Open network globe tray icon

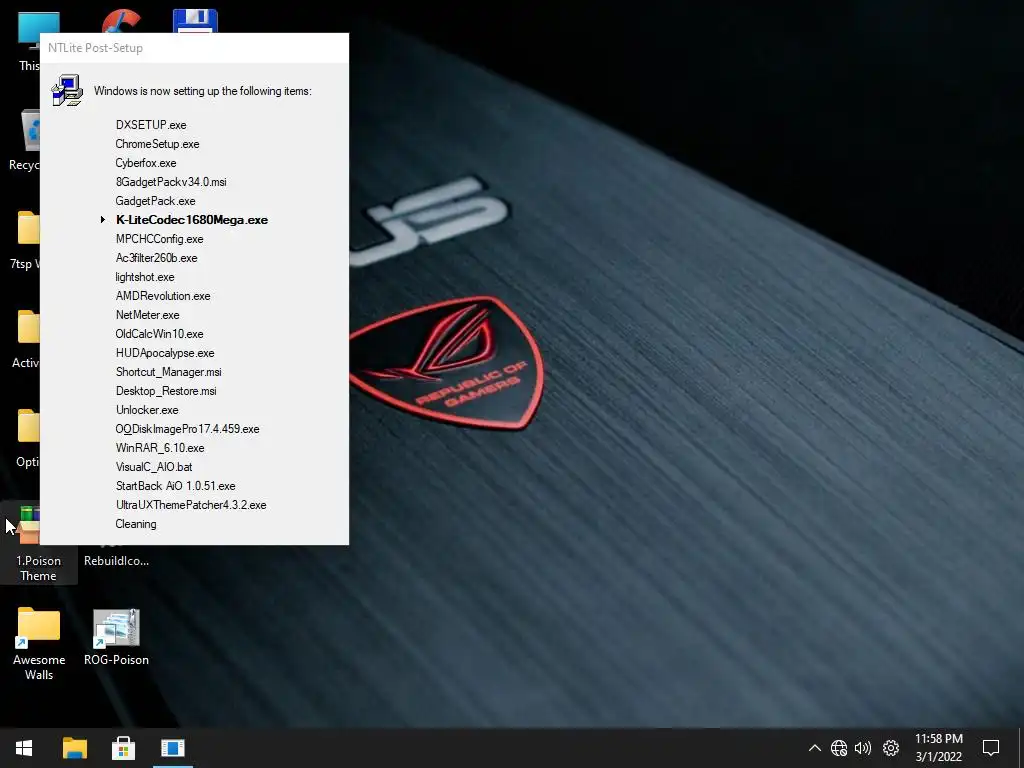pos(839,748)
